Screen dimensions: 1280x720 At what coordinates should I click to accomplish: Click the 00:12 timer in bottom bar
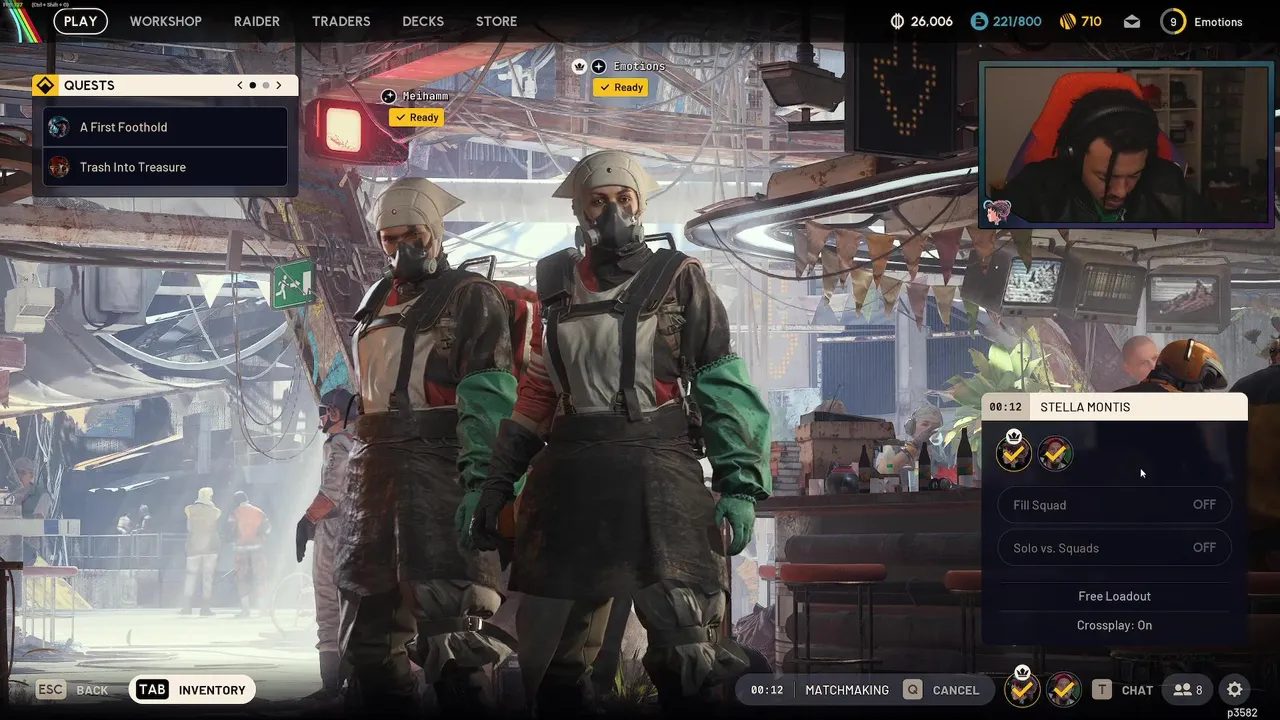click(x=767, y=690)
